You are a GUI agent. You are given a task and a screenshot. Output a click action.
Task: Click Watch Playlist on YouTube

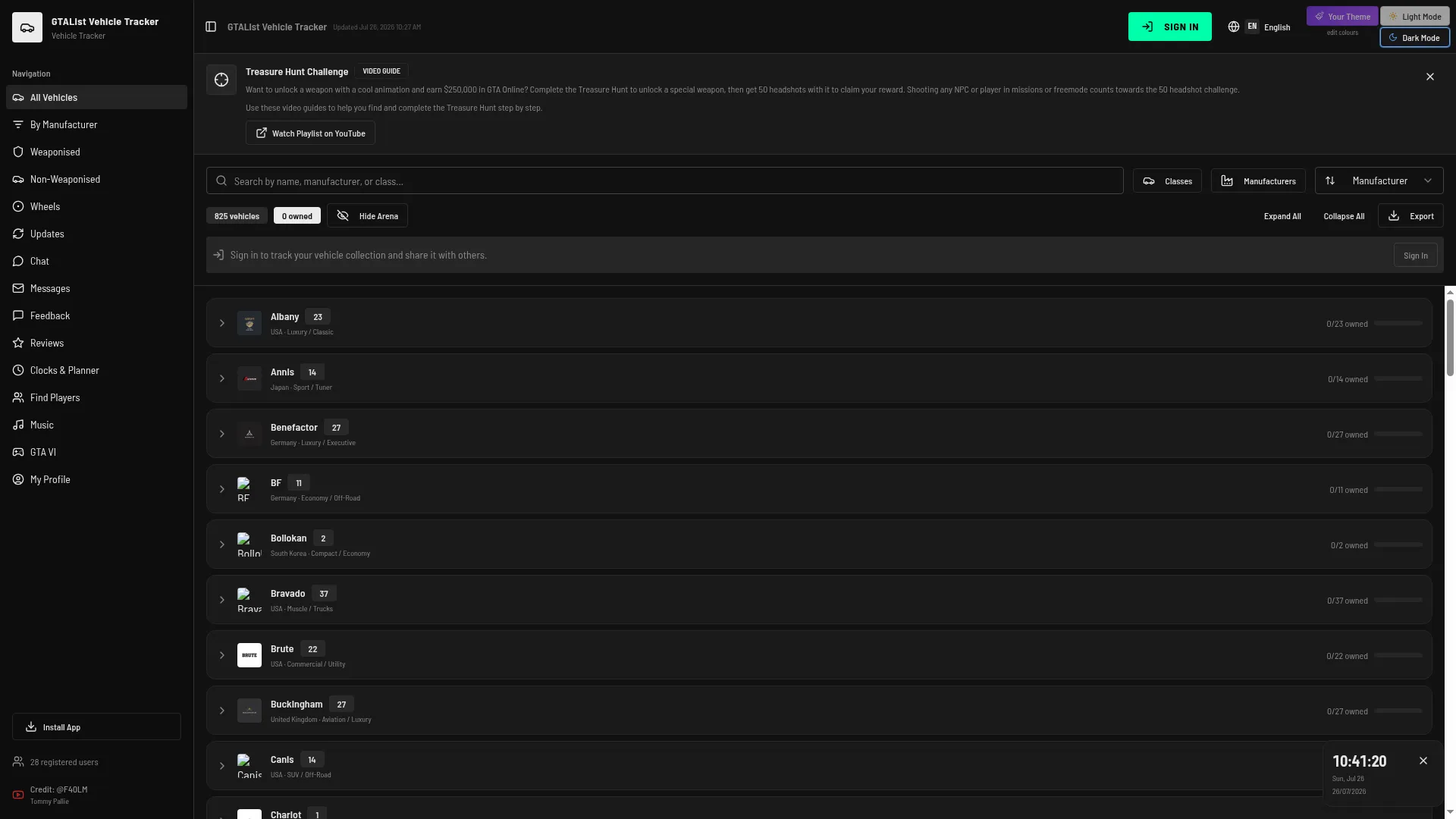coord(310,133)
